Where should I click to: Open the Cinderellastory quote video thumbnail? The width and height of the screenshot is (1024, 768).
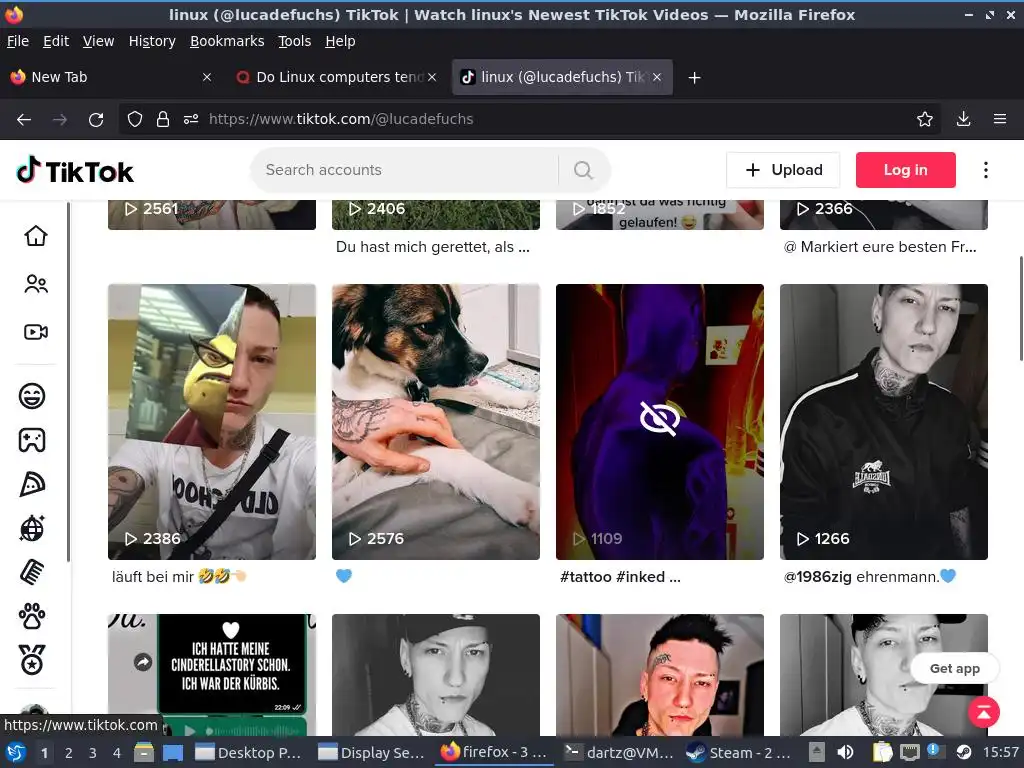212,675
